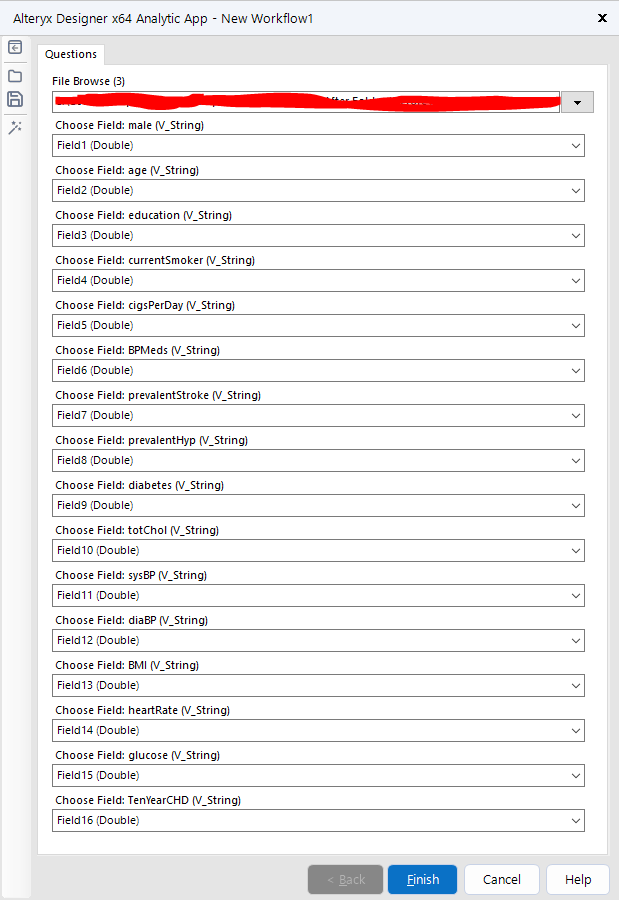Open Help for the analytic app

point(578,879)
